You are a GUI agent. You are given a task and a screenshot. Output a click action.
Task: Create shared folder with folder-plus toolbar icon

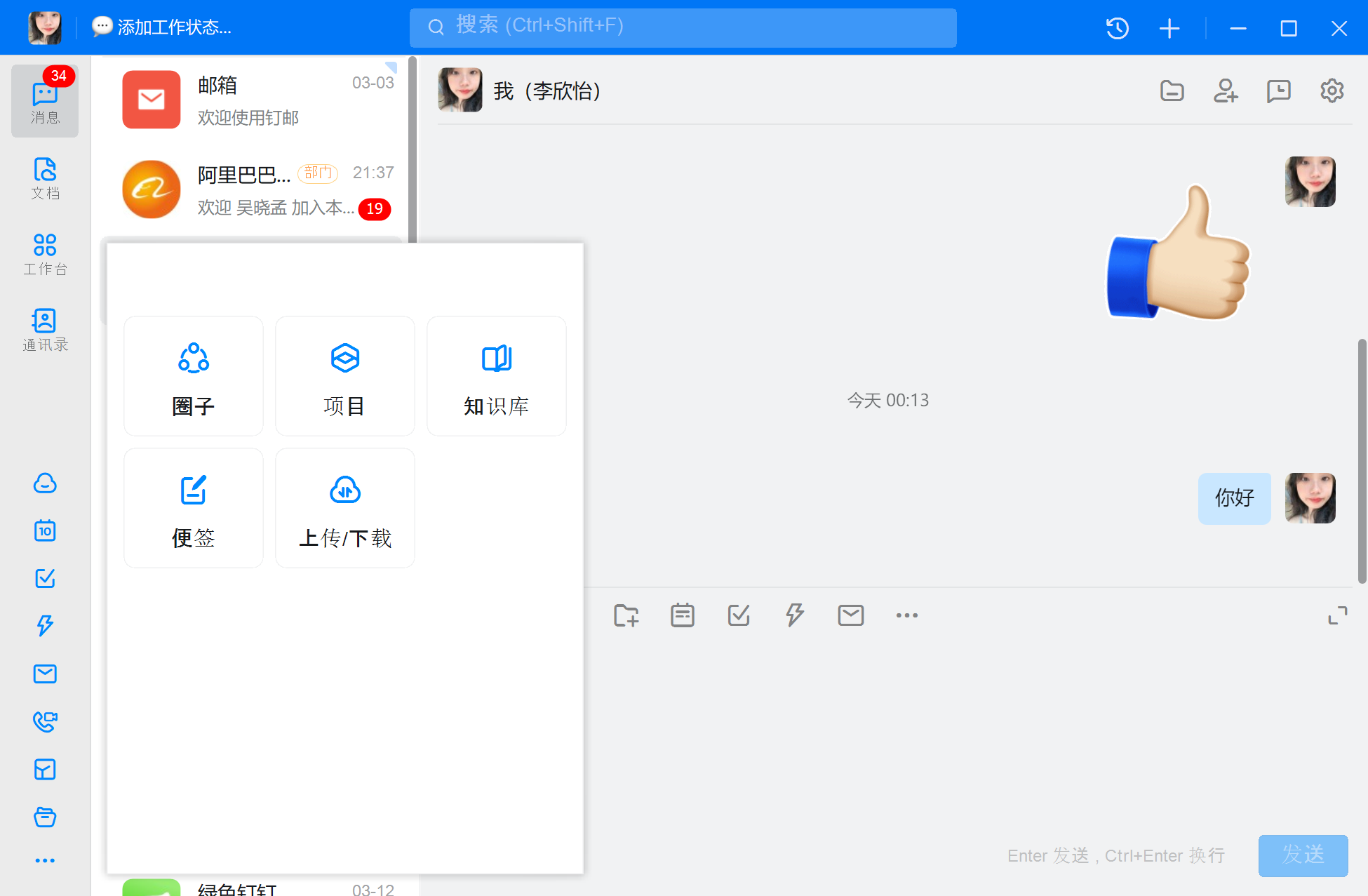pyautogui.click(x=626, y=615)
